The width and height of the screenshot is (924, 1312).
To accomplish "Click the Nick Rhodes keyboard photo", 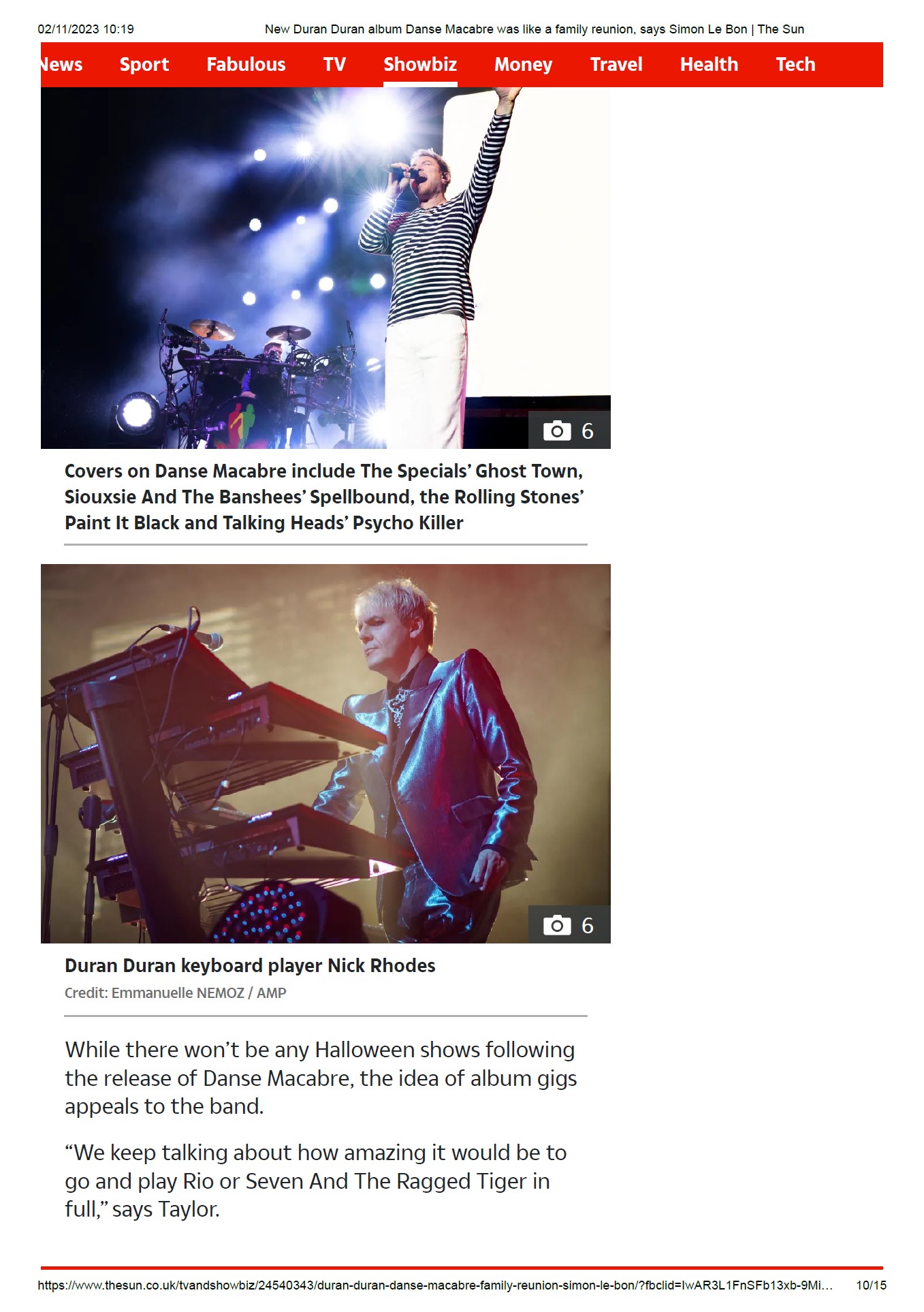I will [325, 753].
